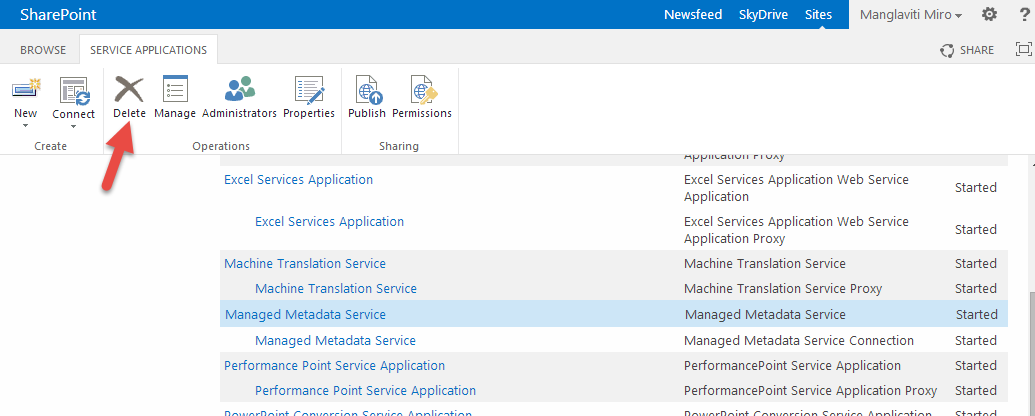Open the top-level Excel Services Application link
Screen dimensions: 1035x416
coord(298,180)
